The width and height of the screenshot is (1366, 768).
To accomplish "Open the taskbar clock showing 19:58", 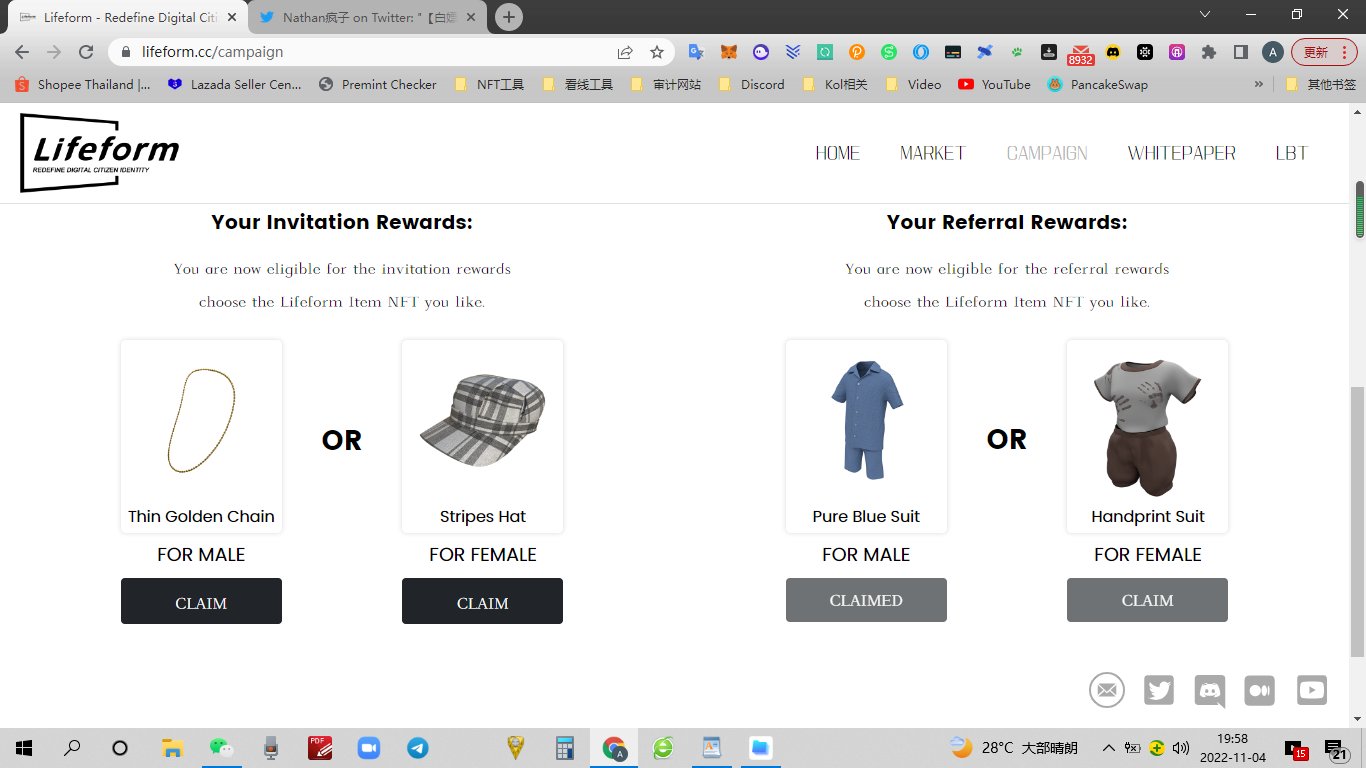I will tap(1234, 747).
